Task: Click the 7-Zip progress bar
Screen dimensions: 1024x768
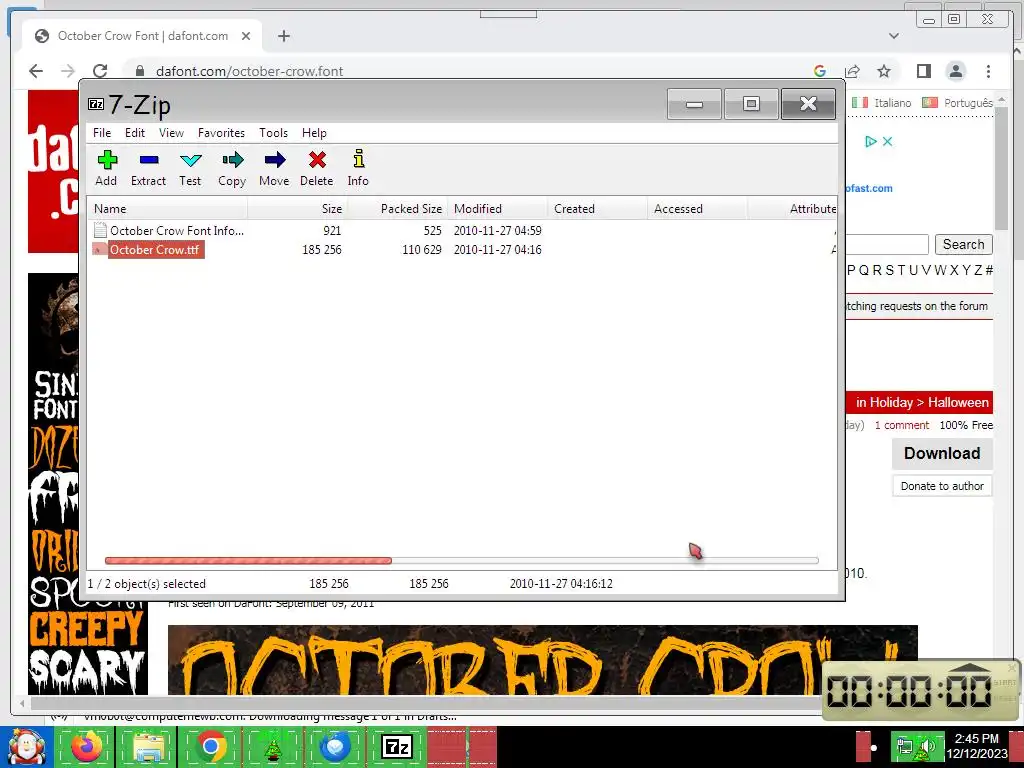Action: tap(462, 560)
